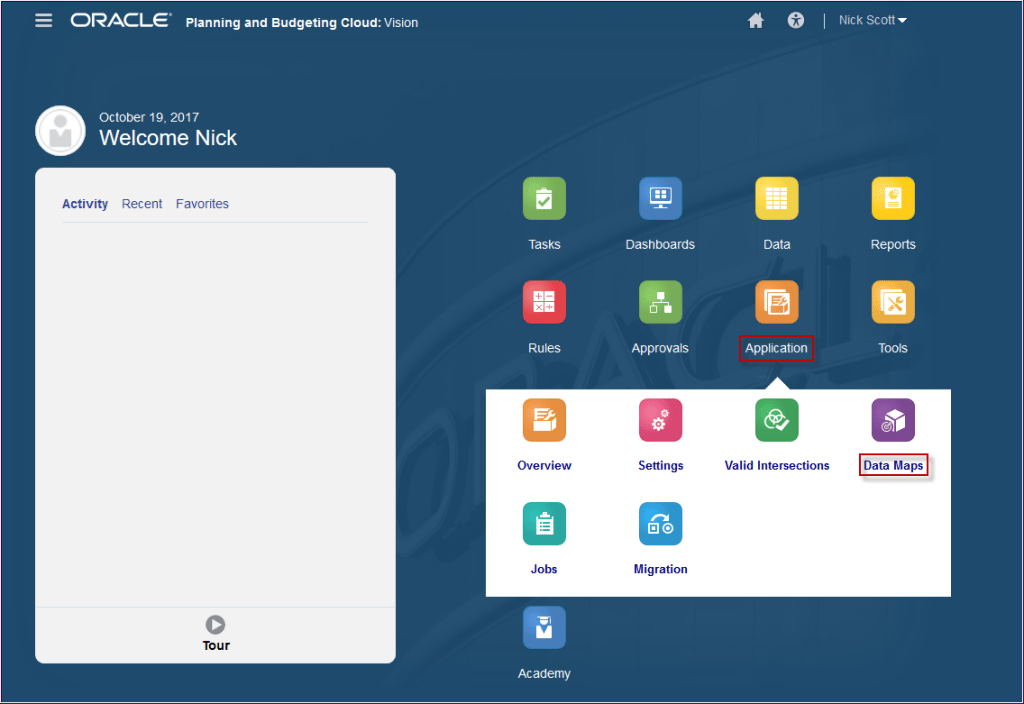
Task: Open the Dashboards icon
Action: pyautogui.click(x=660, y=199)
